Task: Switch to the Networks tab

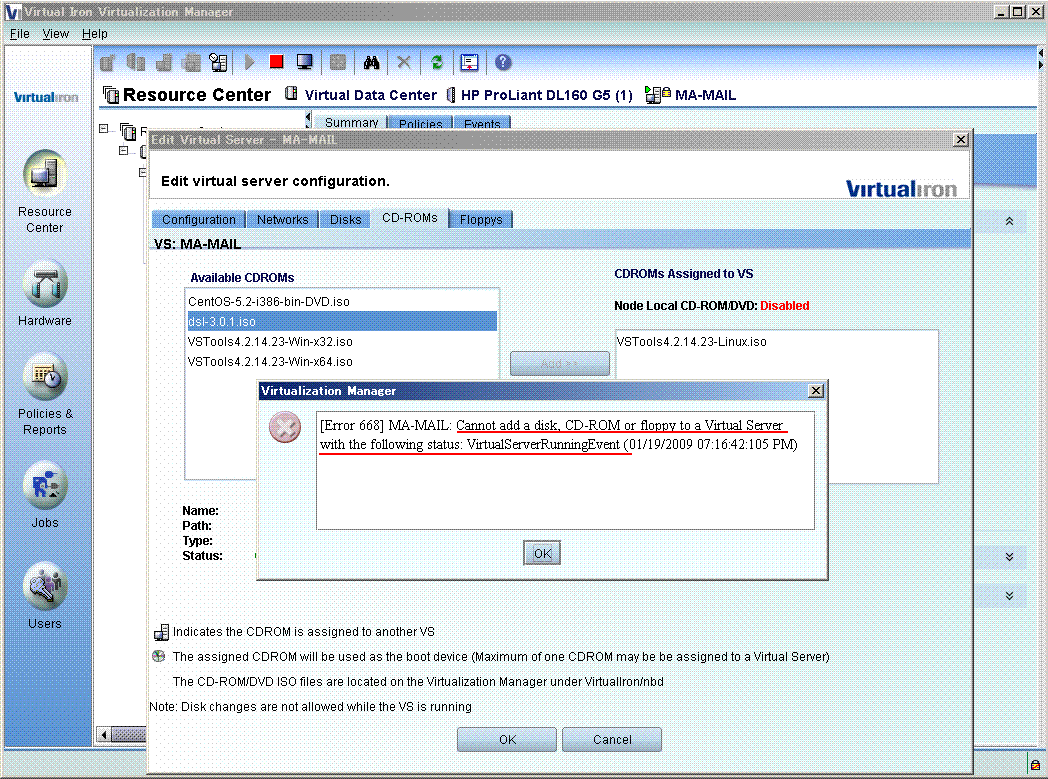Action: coord(282,219)
